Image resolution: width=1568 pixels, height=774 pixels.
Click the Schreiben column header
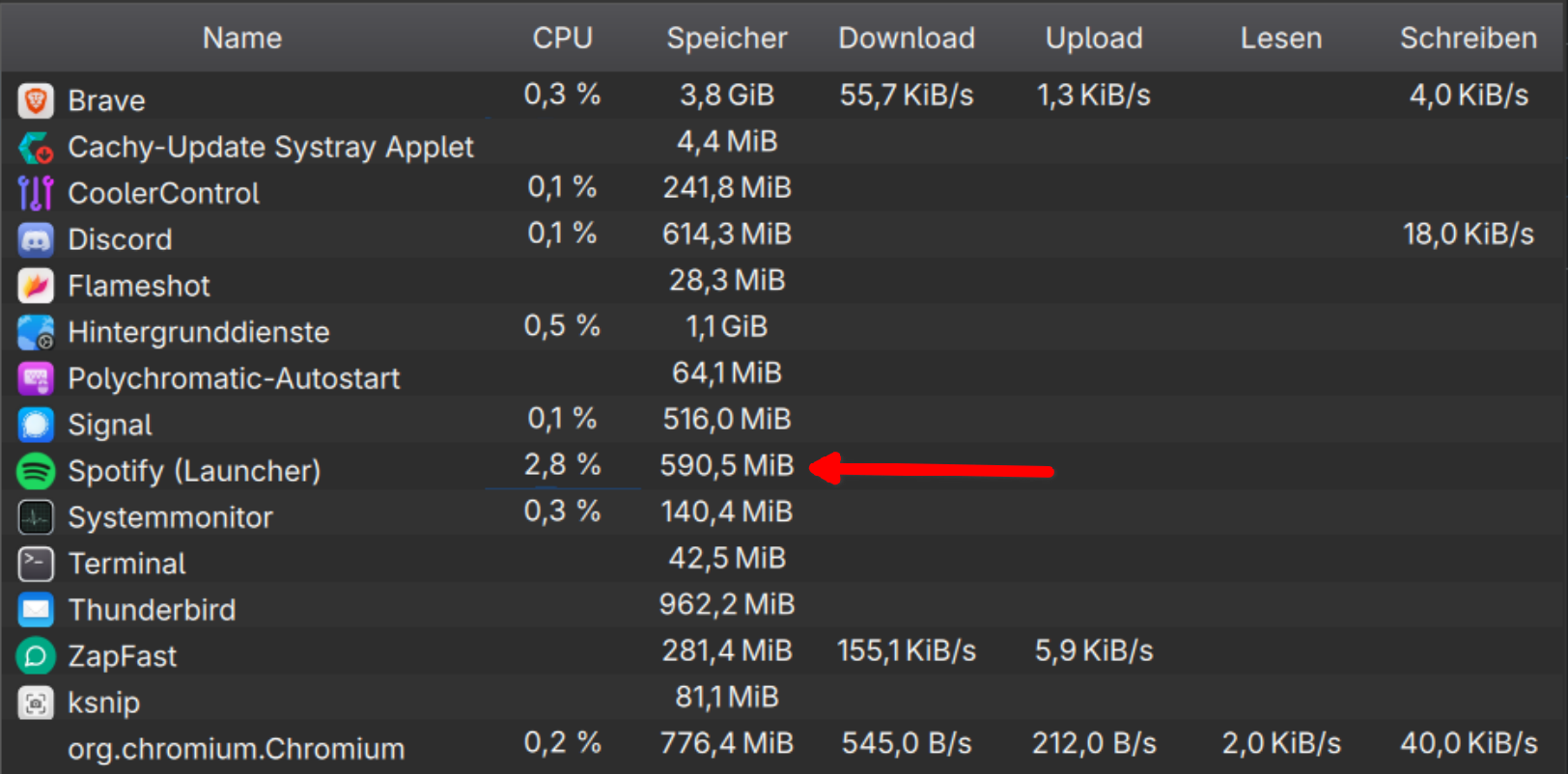(x=1469, y=38)
